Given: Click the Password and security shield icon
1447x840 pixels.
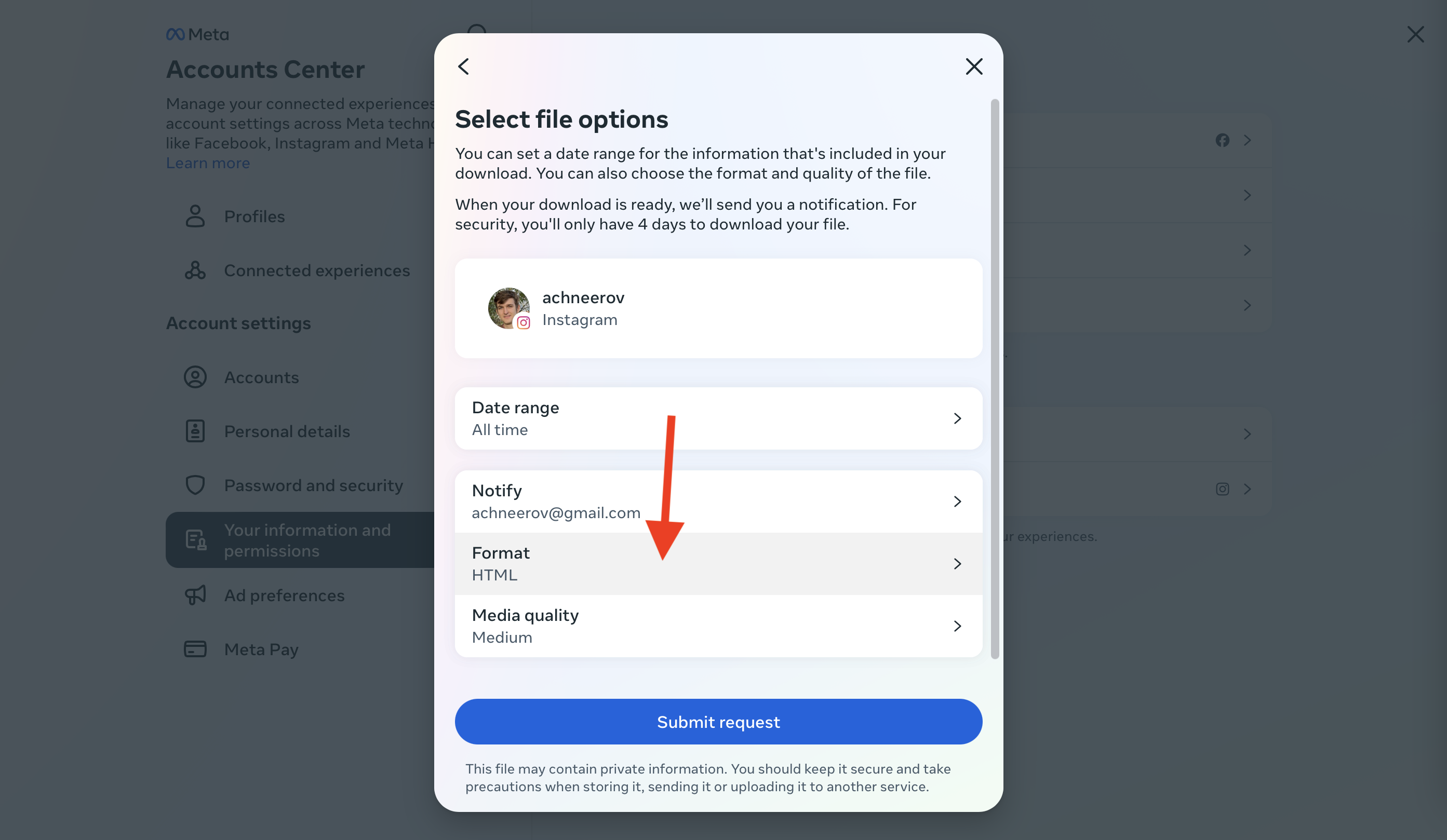Looking at the screenshot, I should 195,485.
